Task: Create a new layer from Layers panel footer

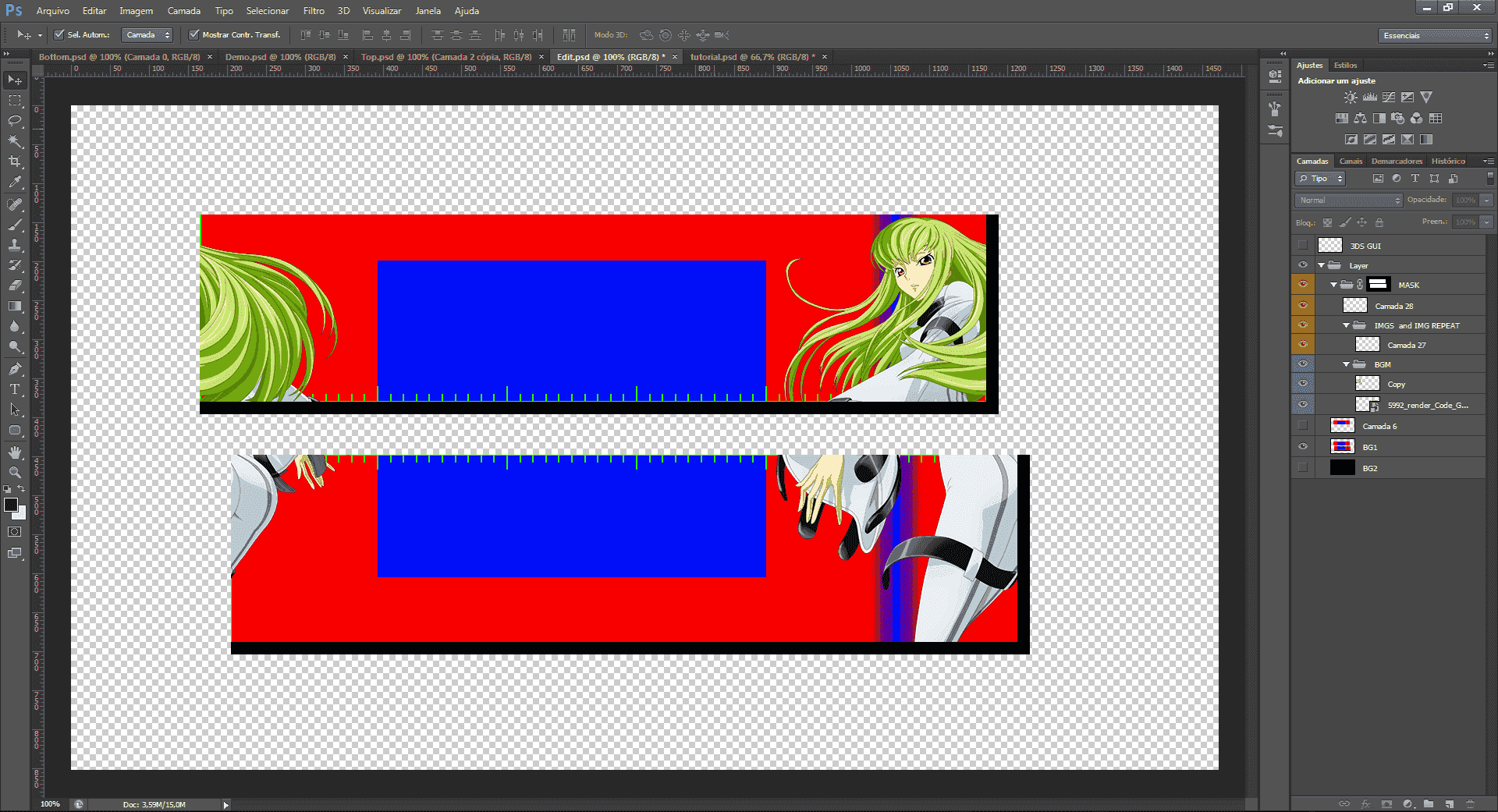Action: (x=1449, y=803)
